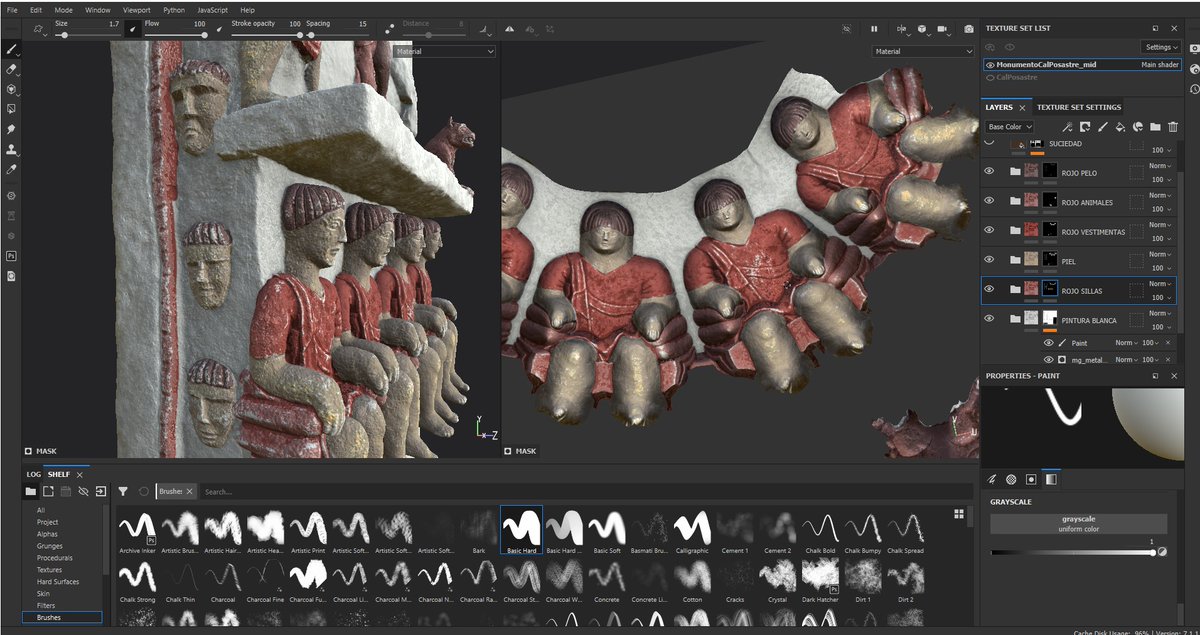Add a folder in the Layers panel
The width and height of the screenshot is (1200, 635).
[1155, 127]
